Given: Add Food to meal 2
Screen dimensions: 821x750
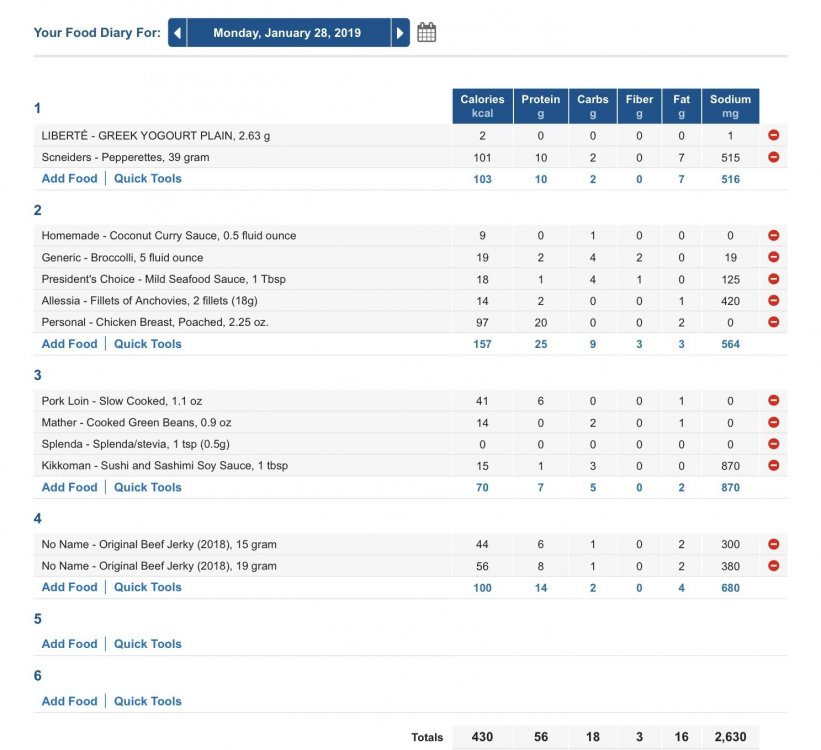Looking at the screenshot, I should [x=70, y=344].
